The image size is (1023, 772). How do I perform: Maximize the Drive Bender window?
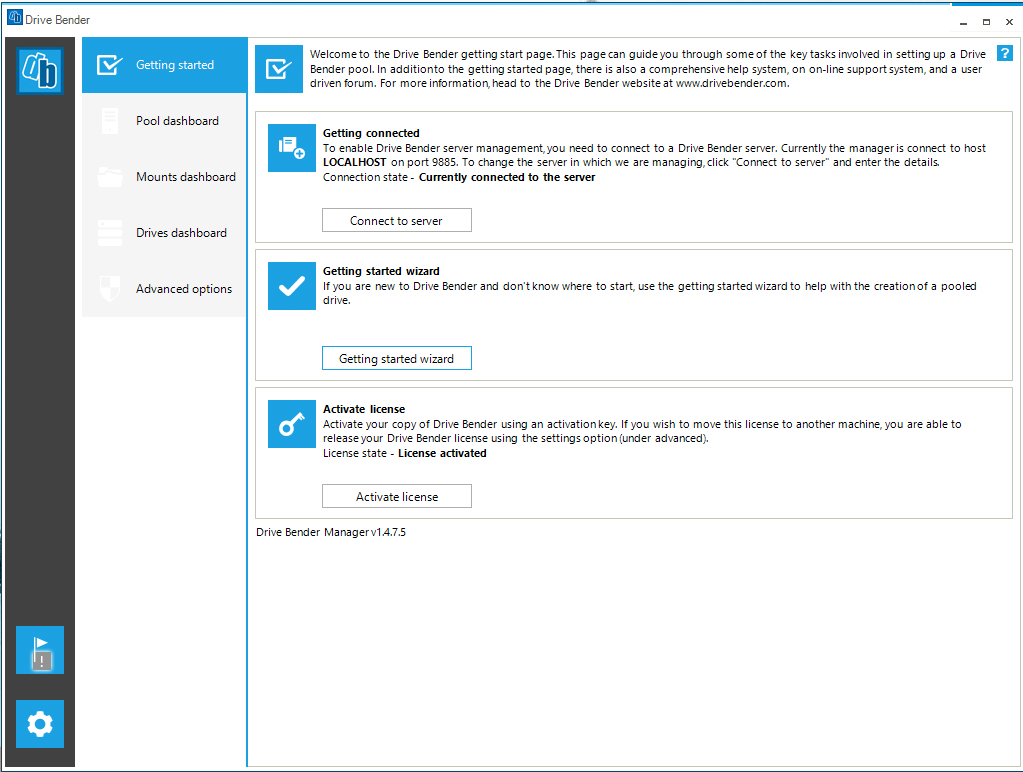[986, 22]
